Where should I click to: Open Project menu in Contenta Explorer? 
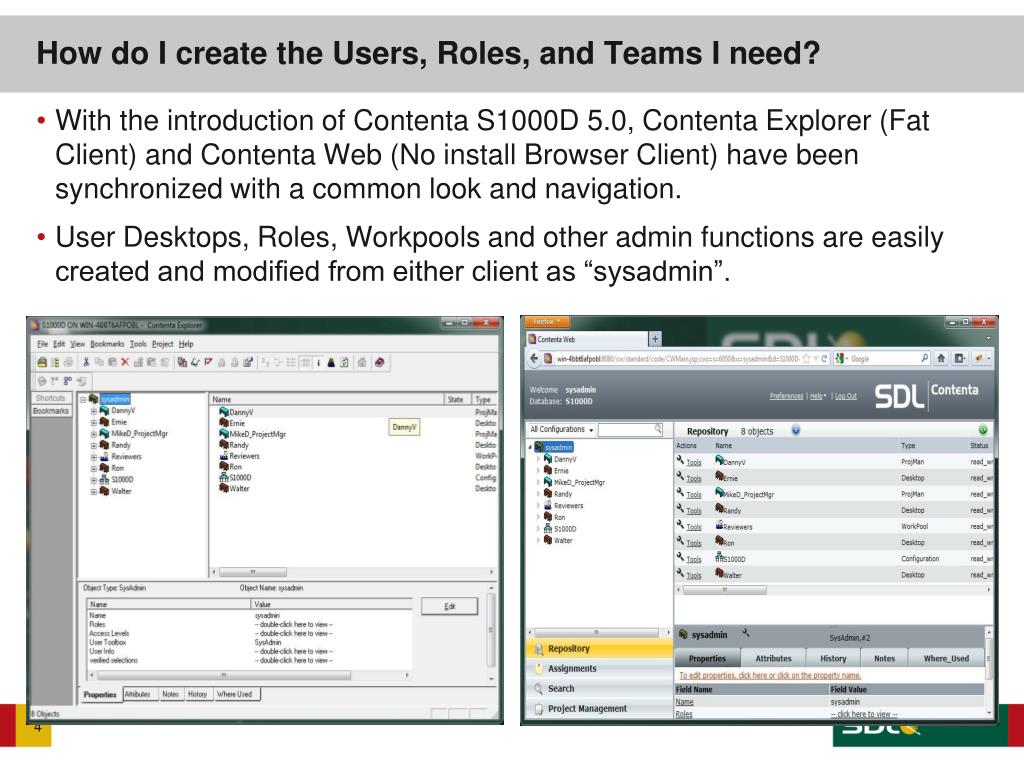(163, 344)
